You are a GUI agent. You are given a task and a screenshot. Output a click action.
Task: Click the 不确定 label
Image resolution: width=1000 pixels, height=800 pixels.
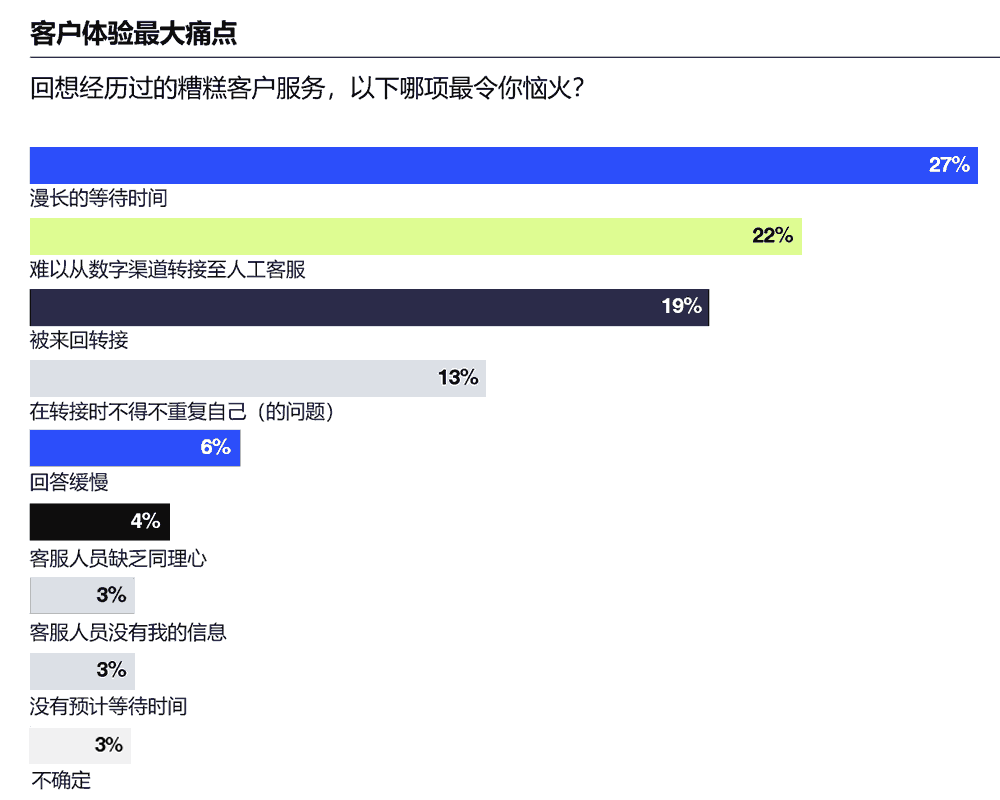61,780
